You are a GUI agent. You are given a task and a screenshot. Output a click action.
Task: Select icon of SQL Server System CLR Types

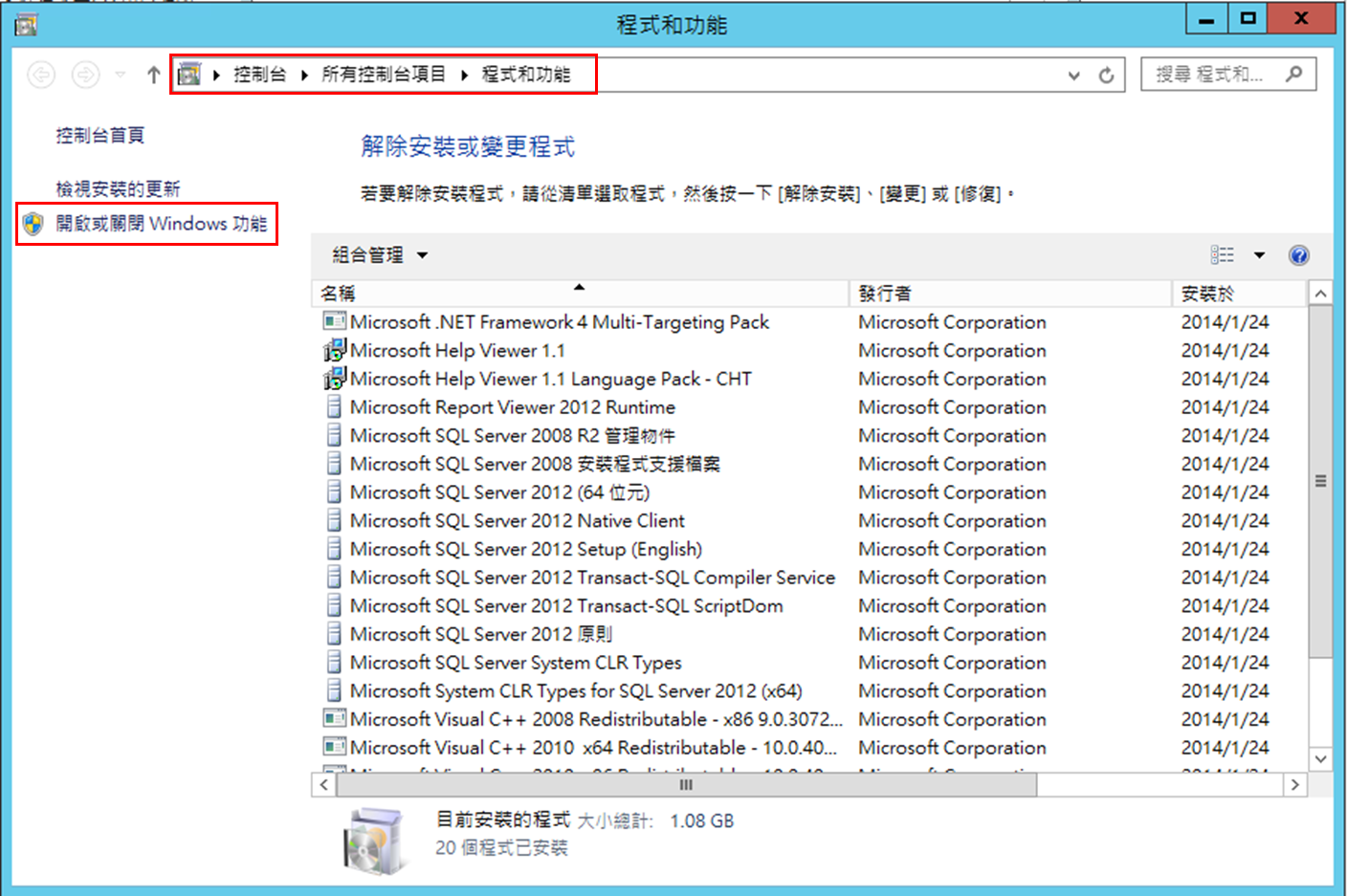334,663
